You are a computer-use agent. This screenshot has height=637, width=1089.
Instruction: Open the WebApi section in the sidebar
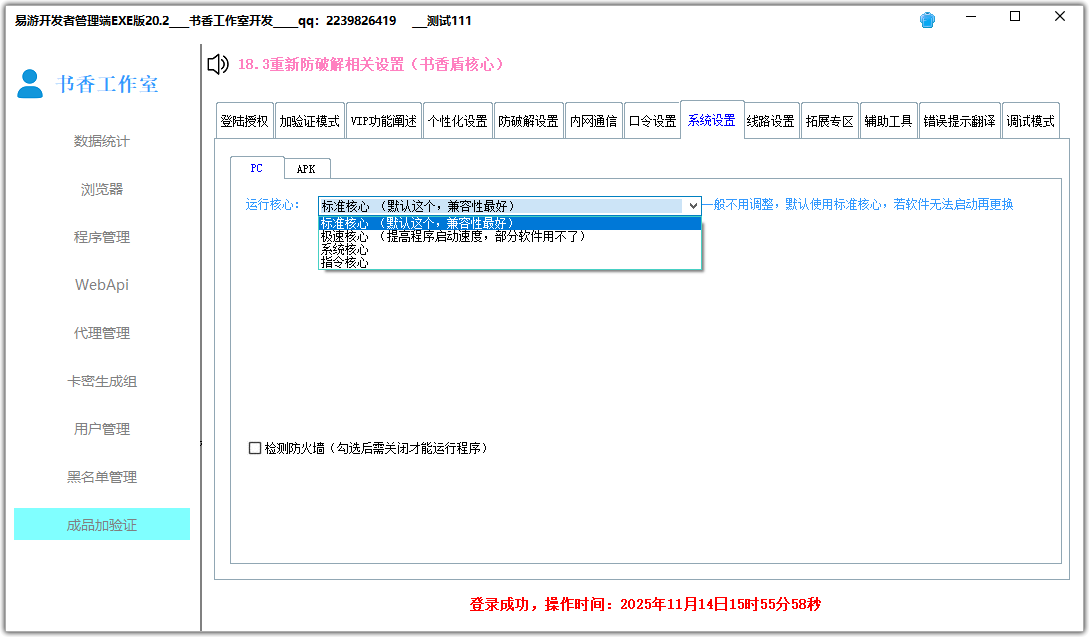coord(101,285)
